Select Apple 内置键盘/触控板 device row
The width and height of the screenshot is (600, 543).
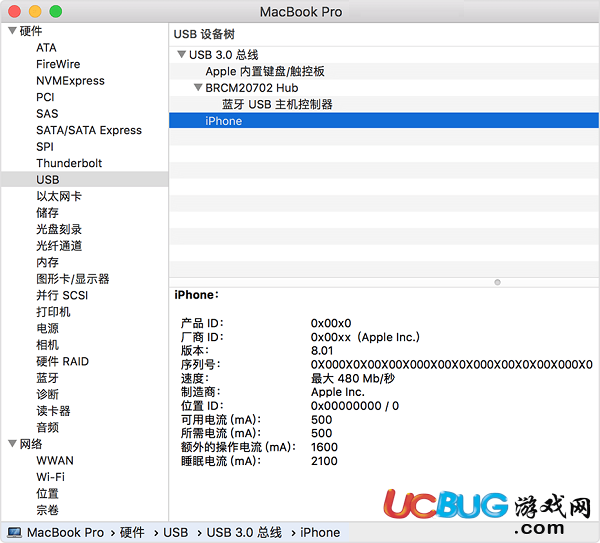click(384, 71)
